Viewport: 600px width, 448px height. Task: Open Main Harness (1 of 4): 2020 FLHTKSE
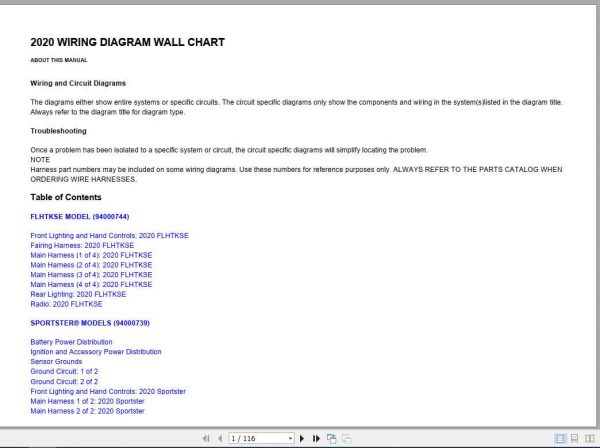pos(91,255)
